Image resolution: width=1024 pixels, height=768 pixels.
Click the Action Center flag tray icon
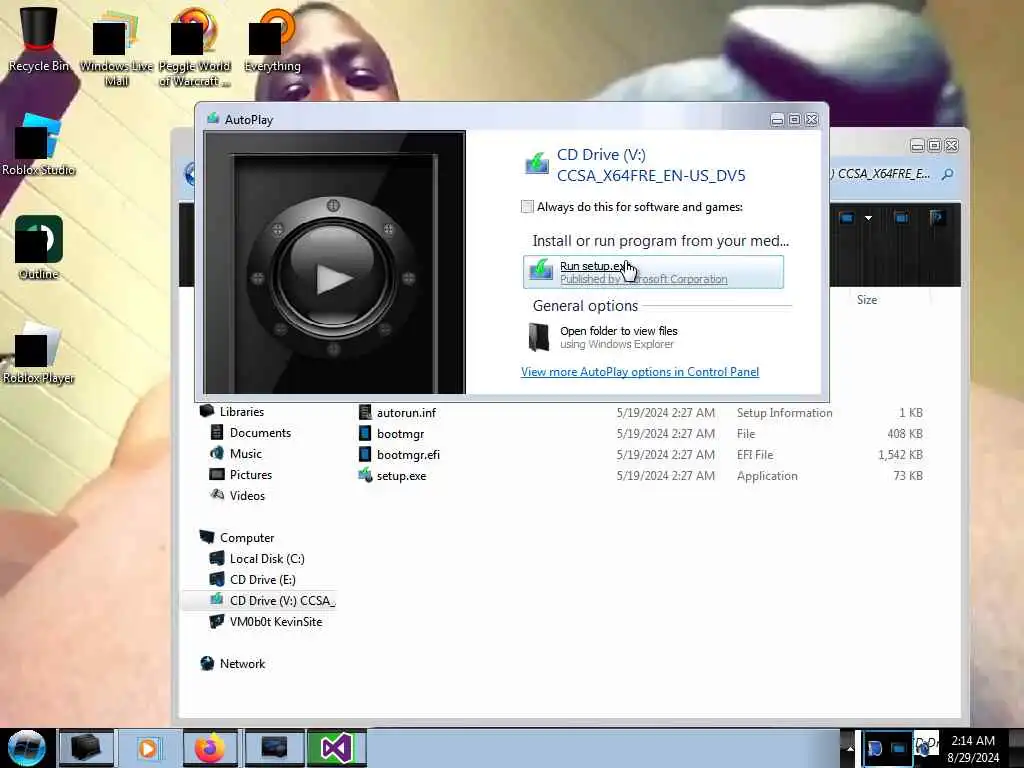(874, 748)
